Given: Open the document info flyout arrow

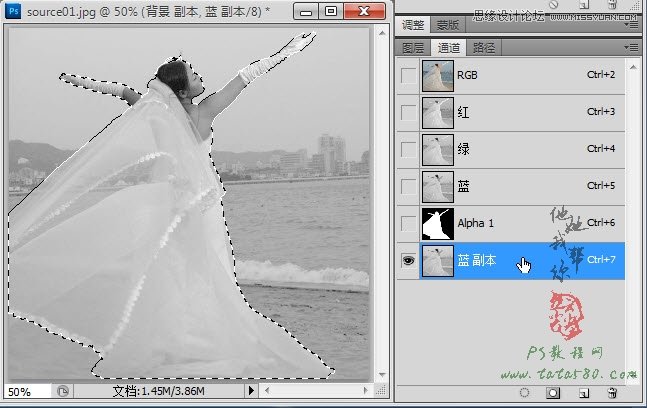Looking at the screenshot, I should (251, 391).
